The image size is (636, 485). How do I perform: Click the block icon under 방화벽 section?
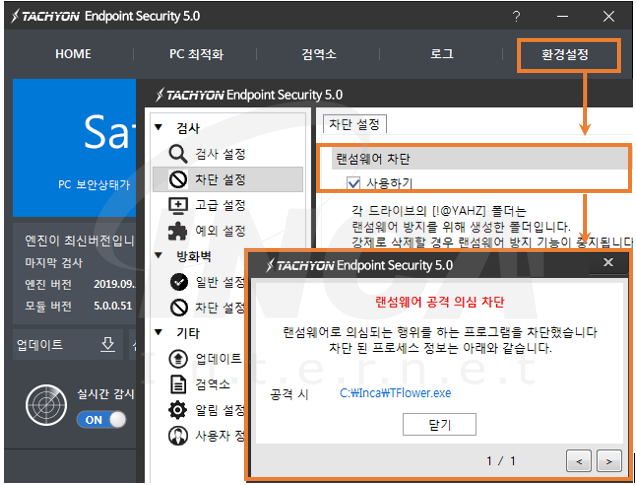click(x=178, y=307)
